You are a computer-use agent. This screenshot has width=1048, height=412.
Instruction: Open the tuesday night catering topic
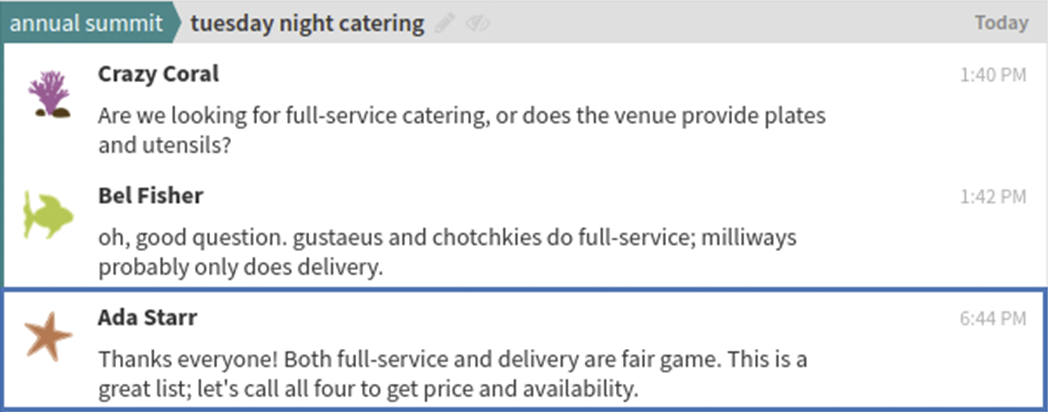pos(307,23)
